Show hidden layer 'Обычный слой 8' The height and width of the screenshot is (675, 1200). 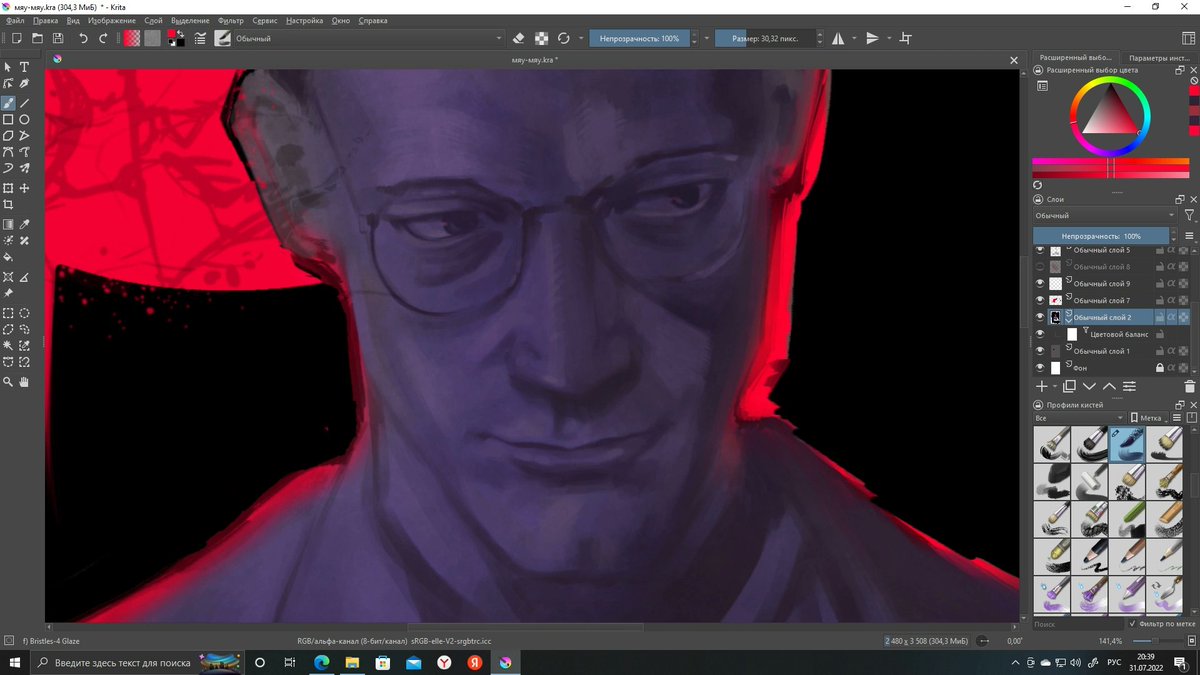pyautogui.click(x=1040, y=267)
